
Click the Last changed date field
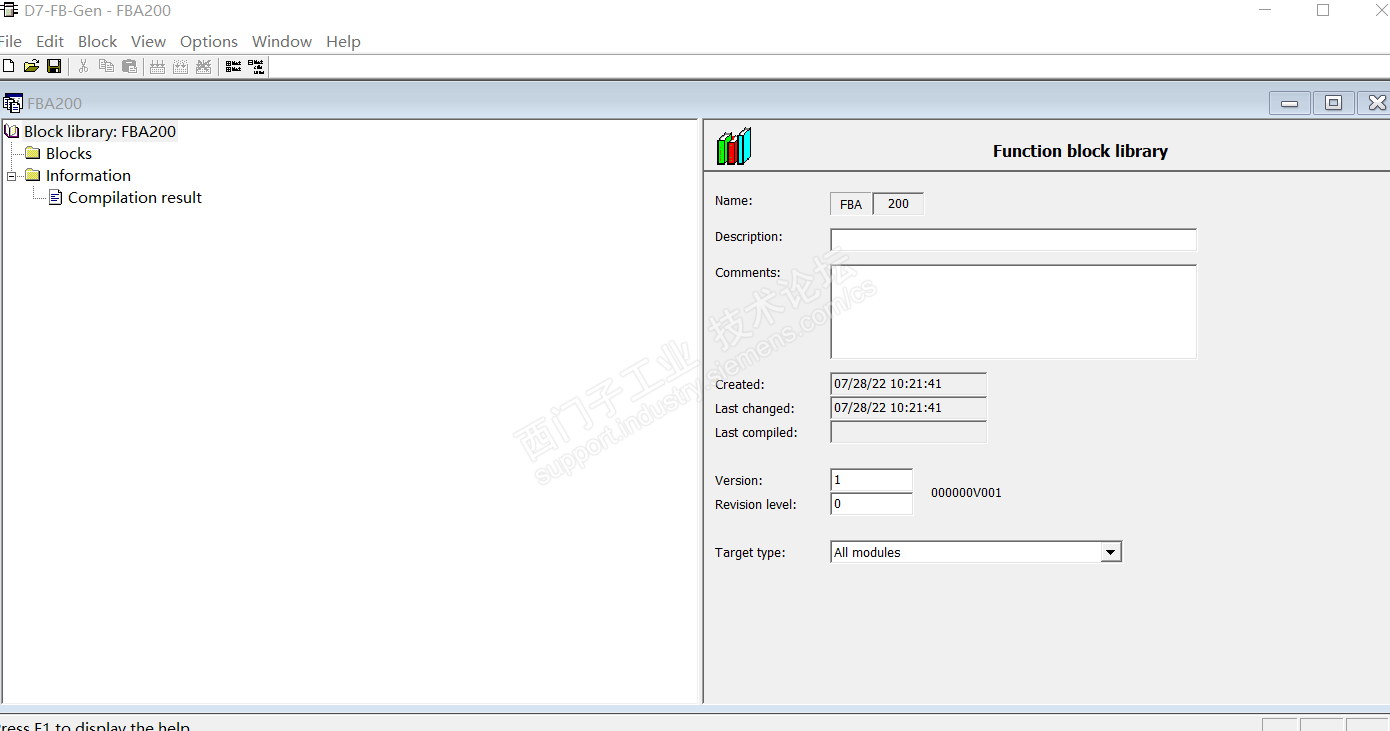pyautogui.click(x=908, y=408)
